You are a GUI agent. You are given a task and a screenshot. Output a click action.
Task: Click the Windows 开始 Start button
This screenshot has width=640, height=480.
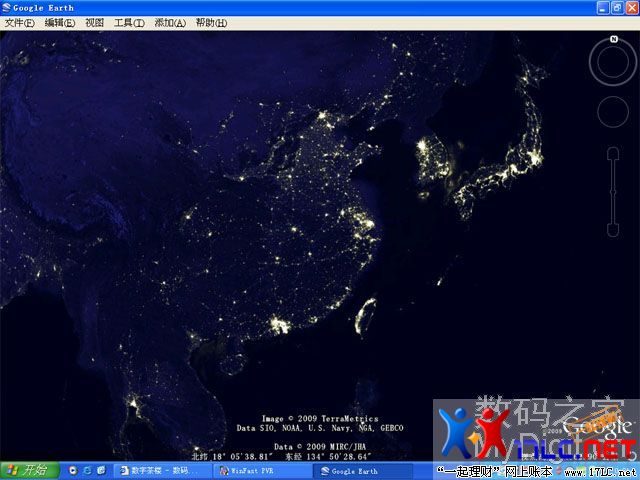click(27, 470)
